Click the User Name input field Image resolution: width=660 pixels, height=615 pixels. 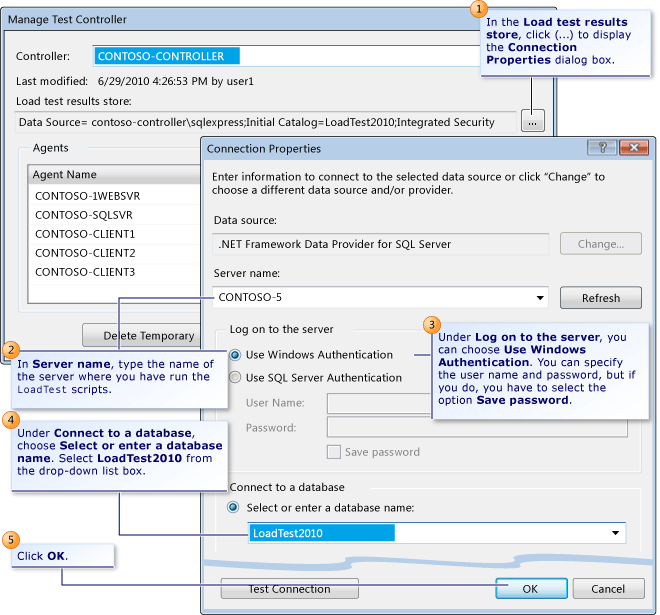coord(379,403)
